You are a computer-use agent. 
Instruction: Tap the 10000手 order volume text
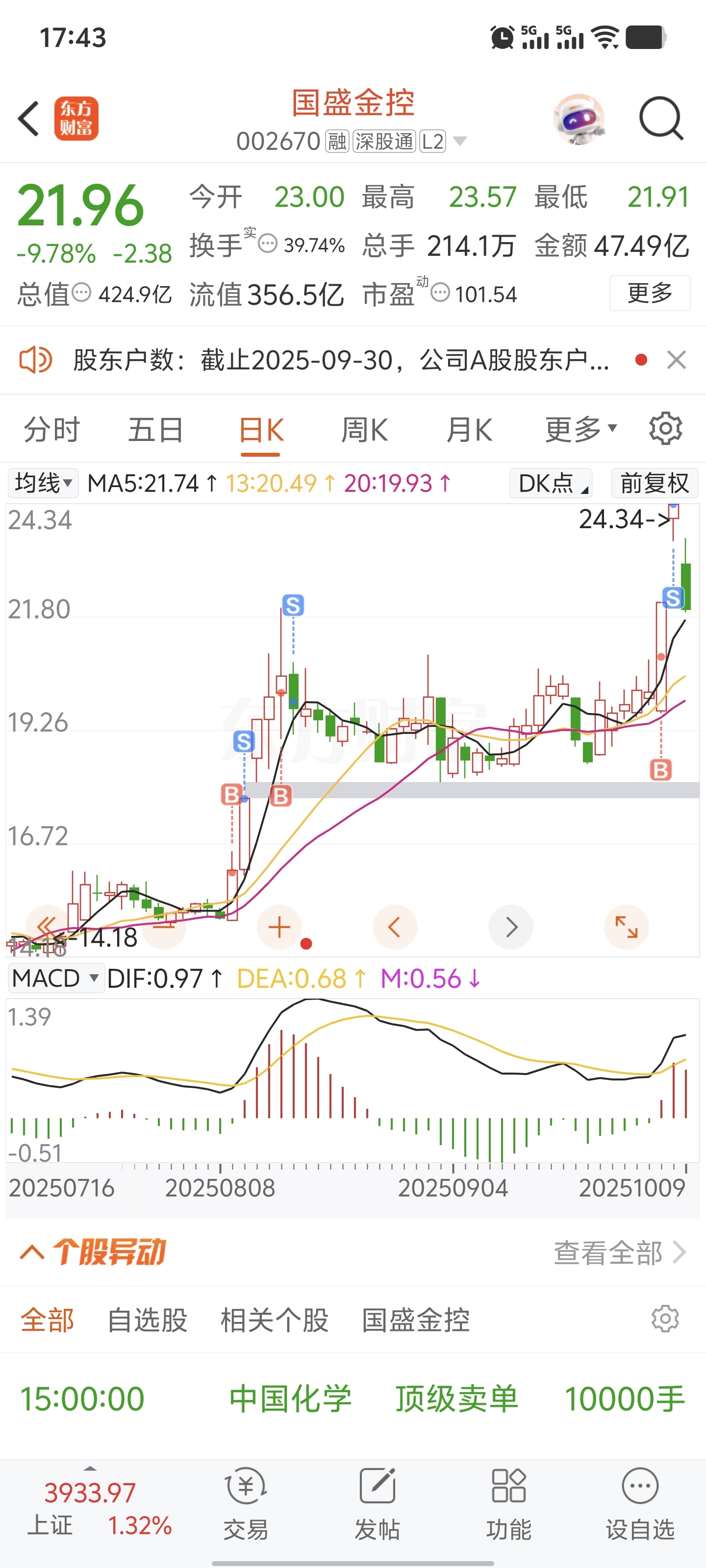click(x=626, y=1398)
